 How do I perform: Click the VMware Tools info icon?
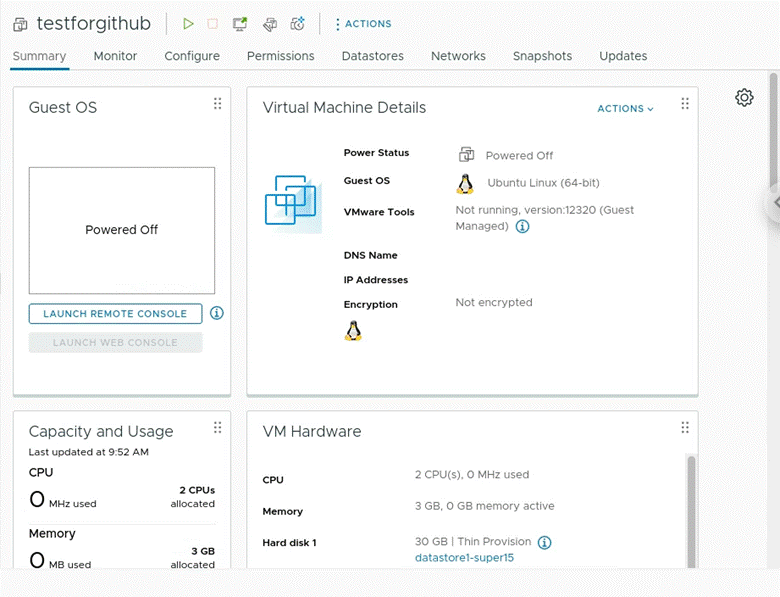pyautogui.click(x=522, y=226)
